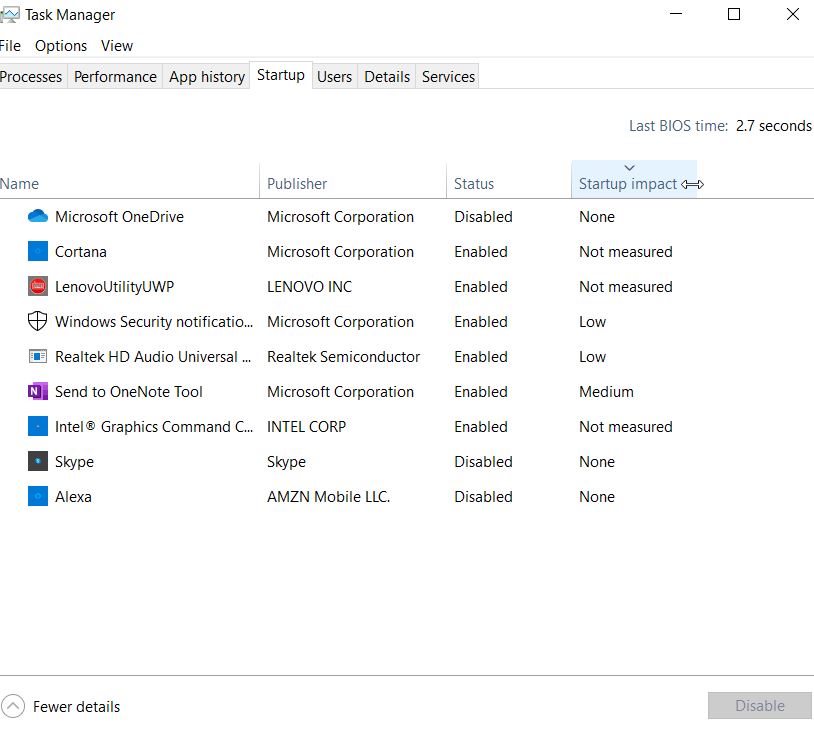Switch to the Processes tab

(x=31, y=76)
